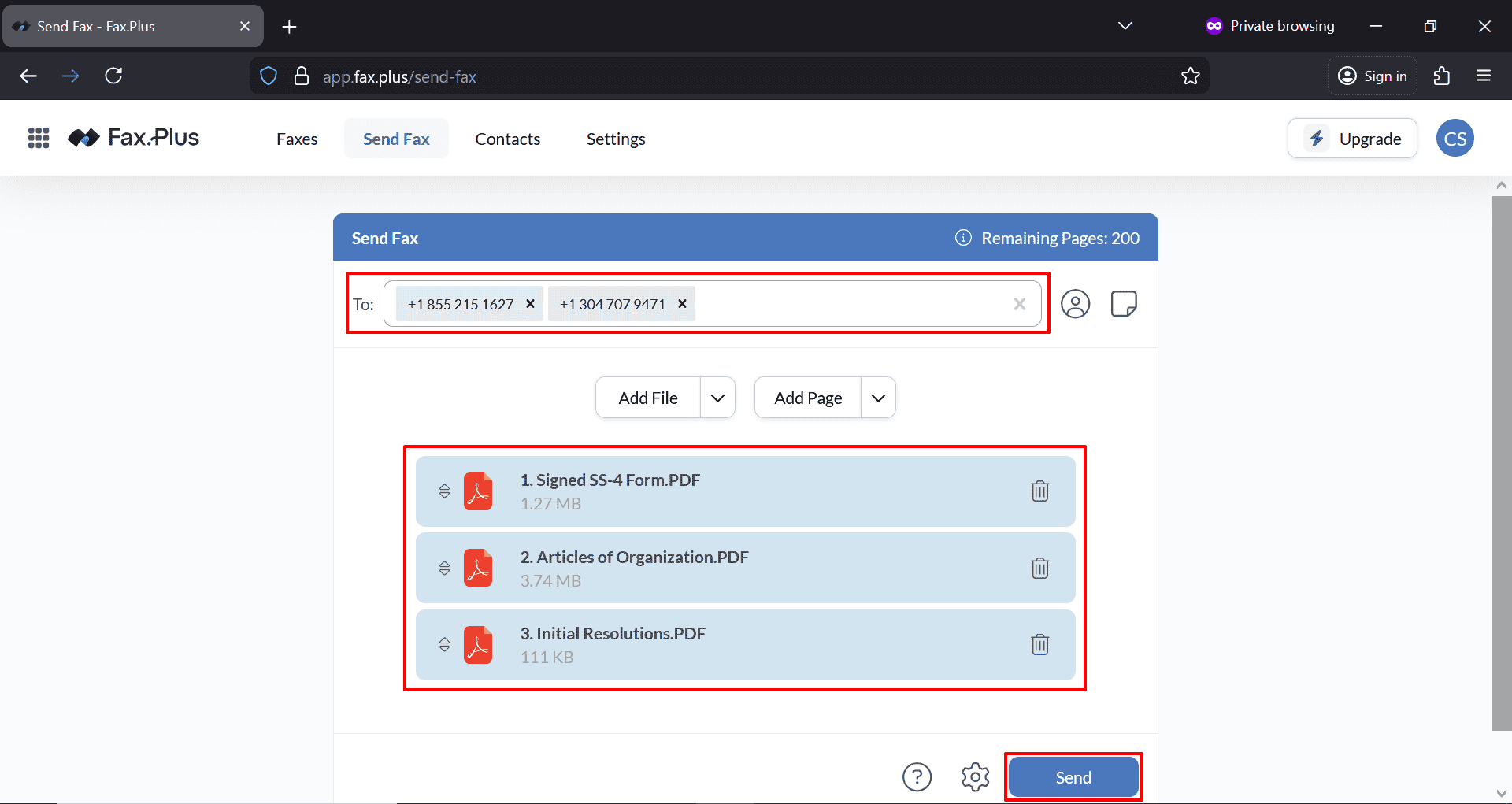The image size is (1512, 804).
Task: Expand the Add File dropdown arrow
Action: [x=717, y=398]
